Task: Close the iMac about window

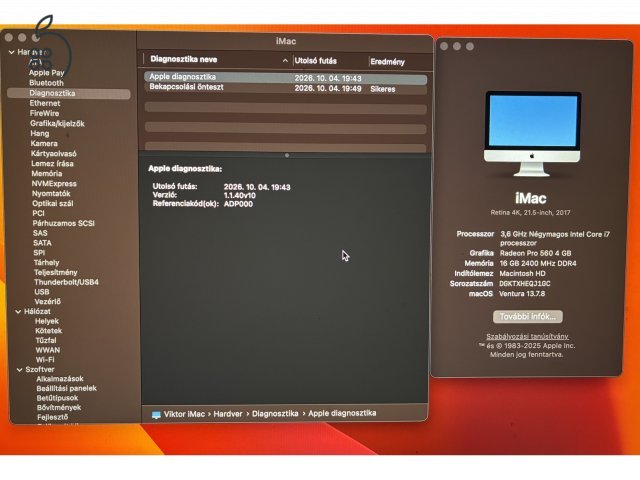Action: coord(444,47)
